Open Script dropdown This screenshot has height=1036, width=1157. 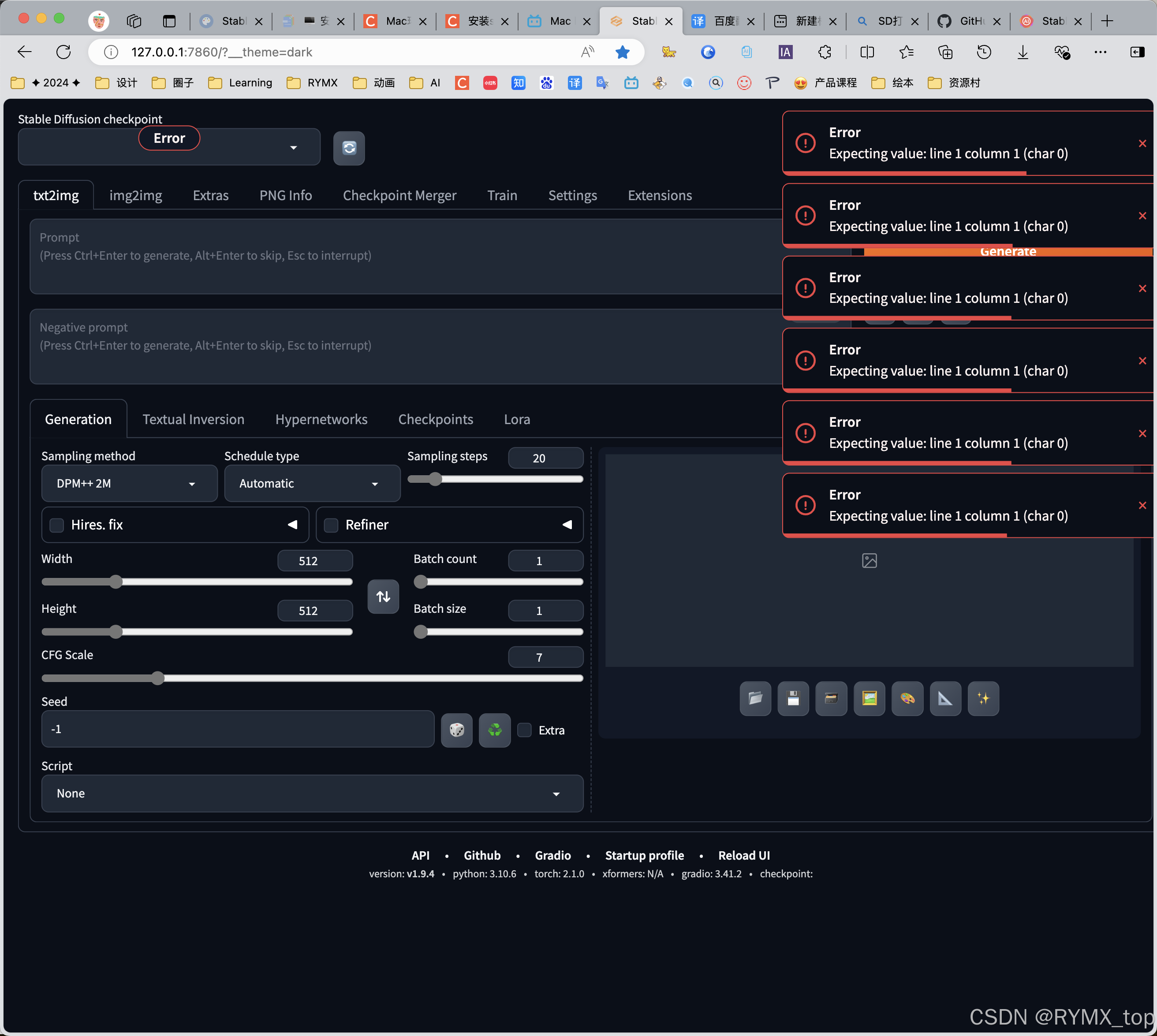point(312,794)
